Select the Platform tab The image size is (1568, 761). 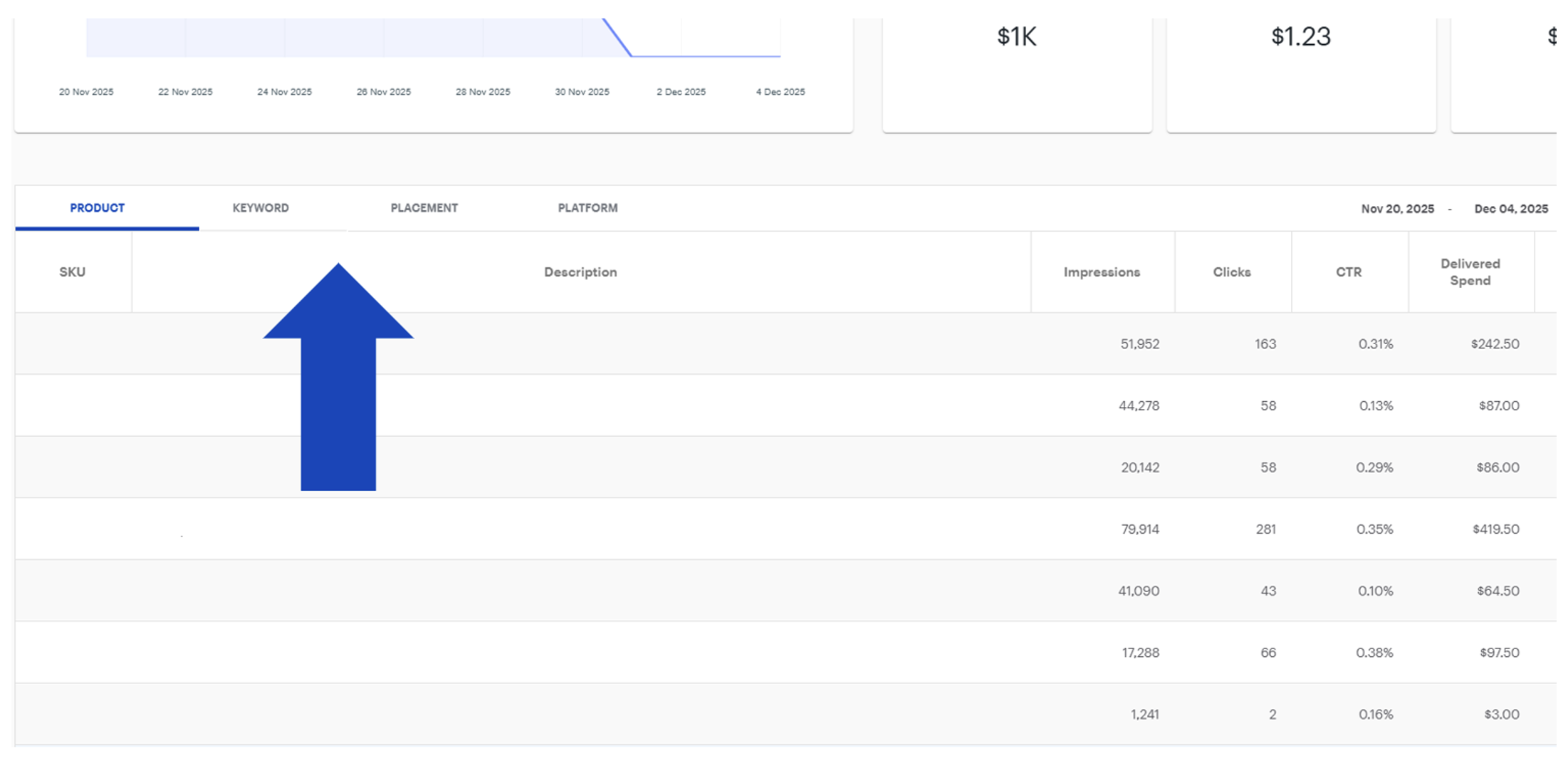coord(587,208)
